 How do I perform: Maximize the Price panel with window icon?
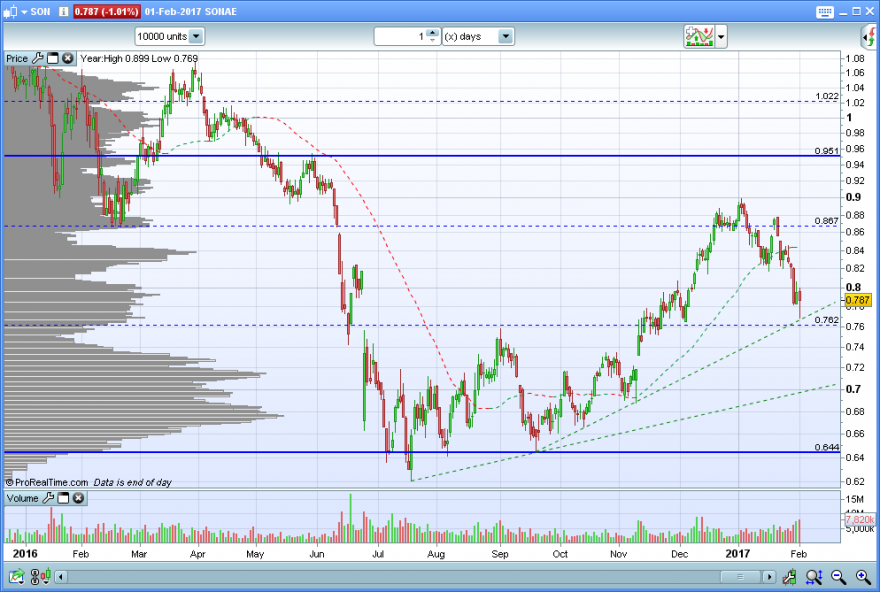pos(53,58)
